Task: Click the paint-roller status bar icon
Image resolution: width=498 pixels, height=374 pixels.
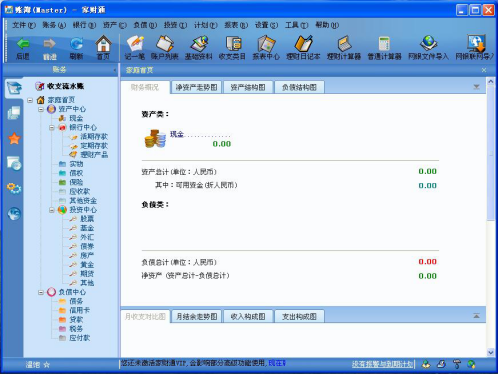Action: [x=457, y=364]
